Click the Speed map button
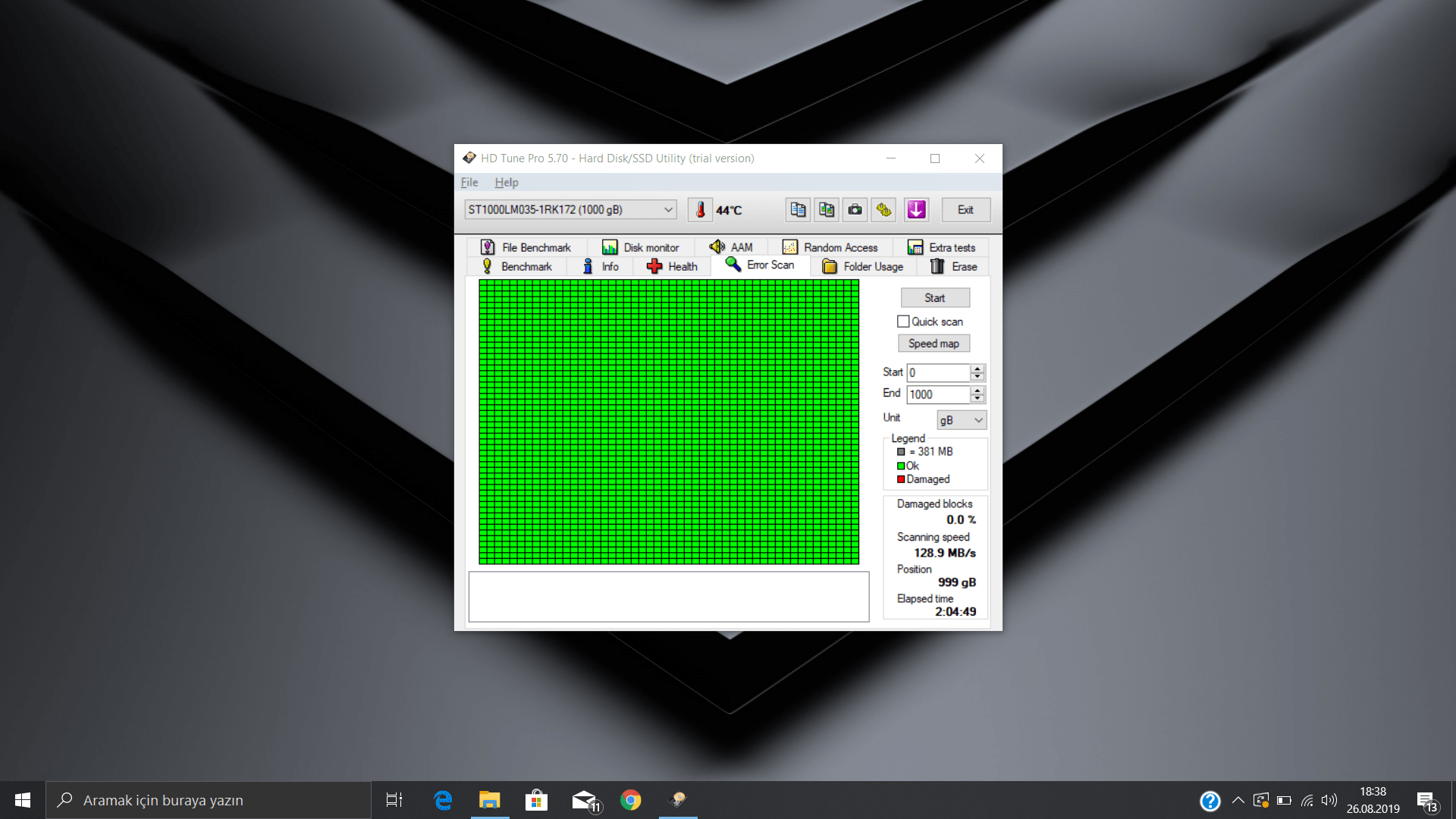1456x819 pixels. tap(934, 343)
